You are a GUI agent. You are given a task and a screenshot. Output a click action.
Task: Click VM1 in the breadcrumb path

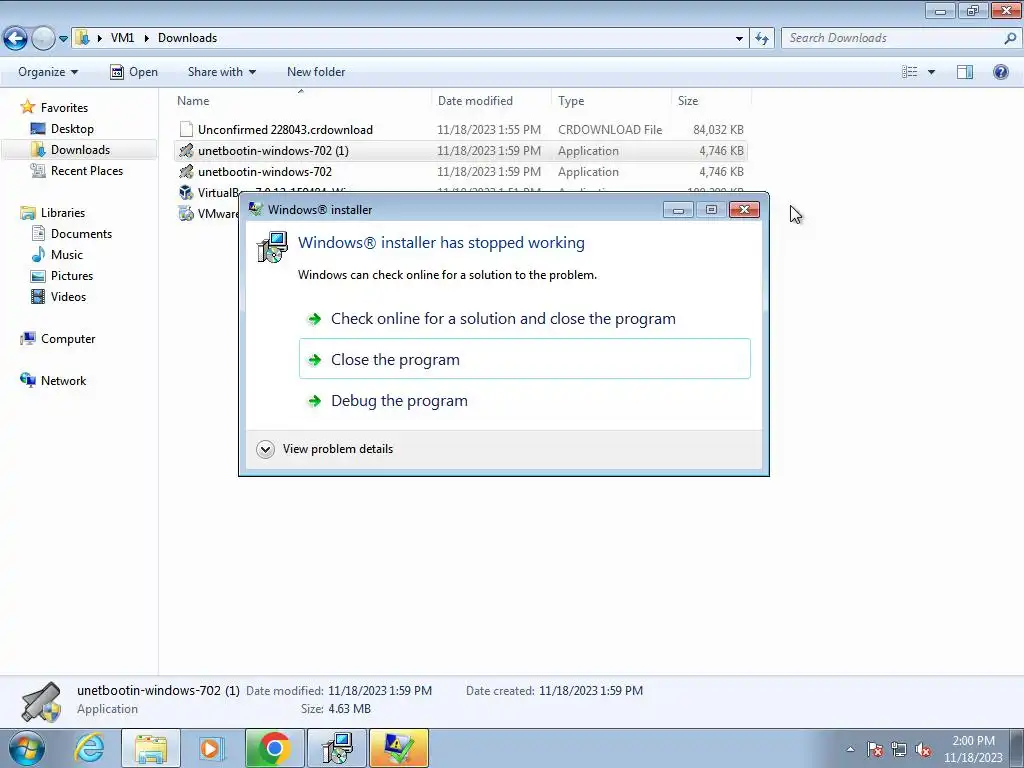(x=122, y=38)
